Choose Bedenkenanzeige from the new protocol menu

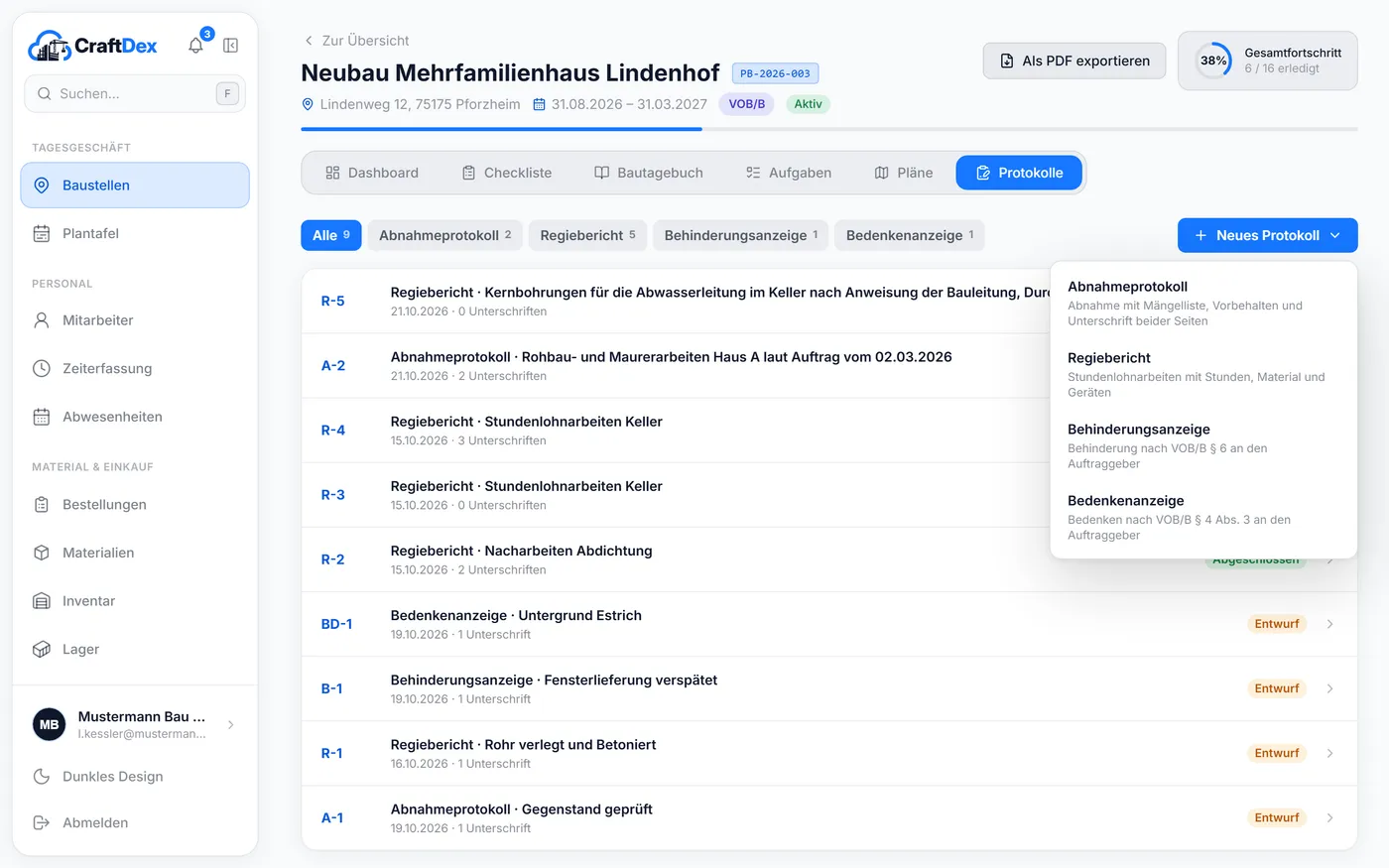point(1203,517)
